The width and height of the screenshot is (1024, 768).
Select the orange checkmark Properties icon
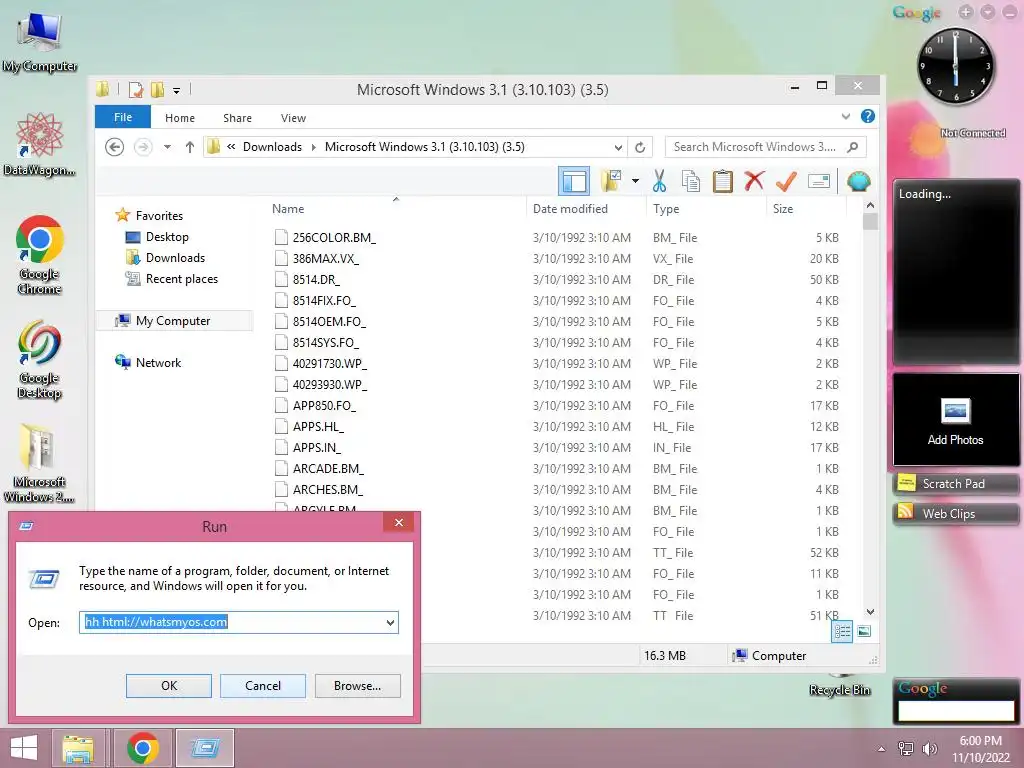point(786,181)
